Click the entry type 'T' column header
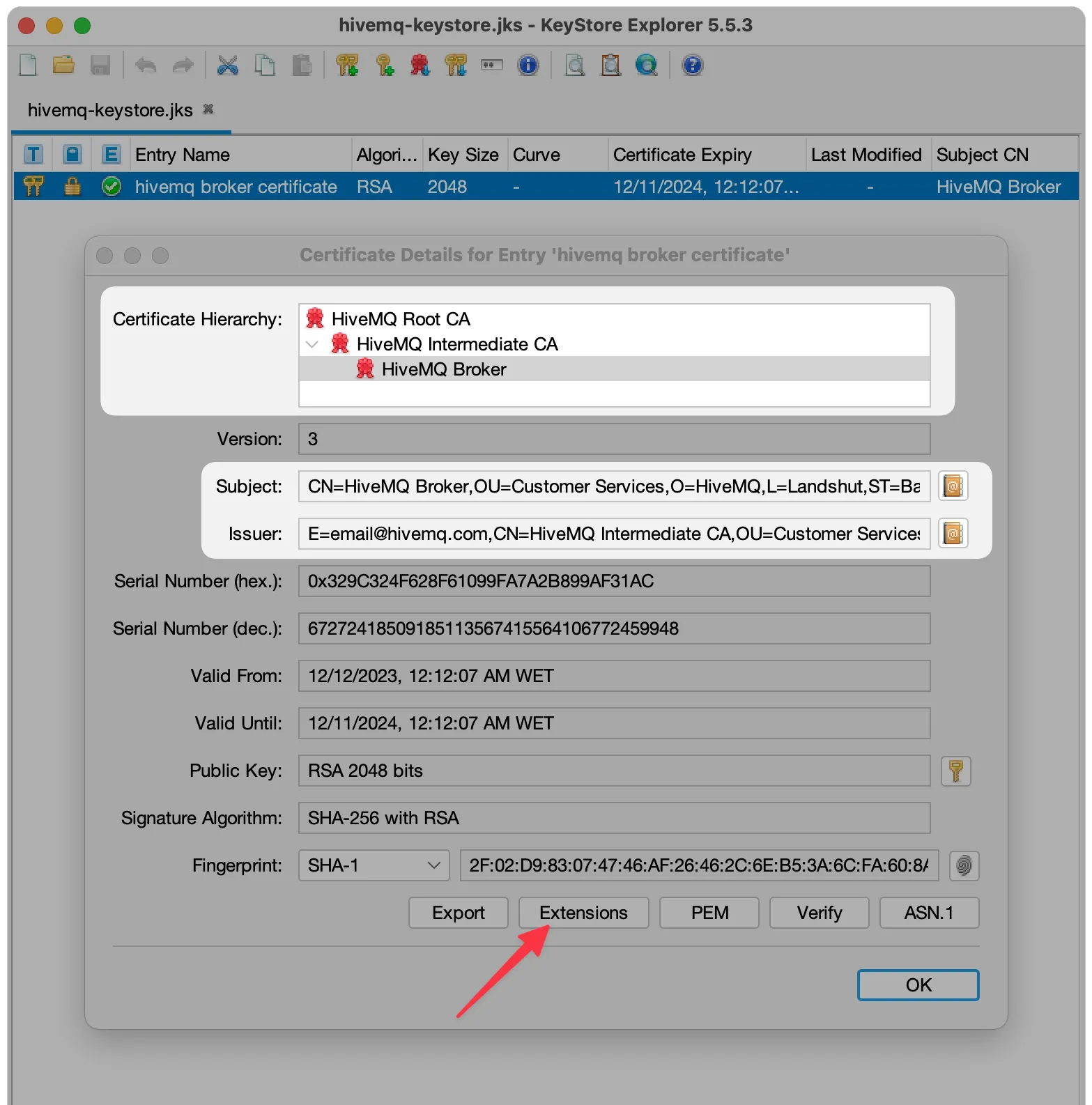 [33, 155]
